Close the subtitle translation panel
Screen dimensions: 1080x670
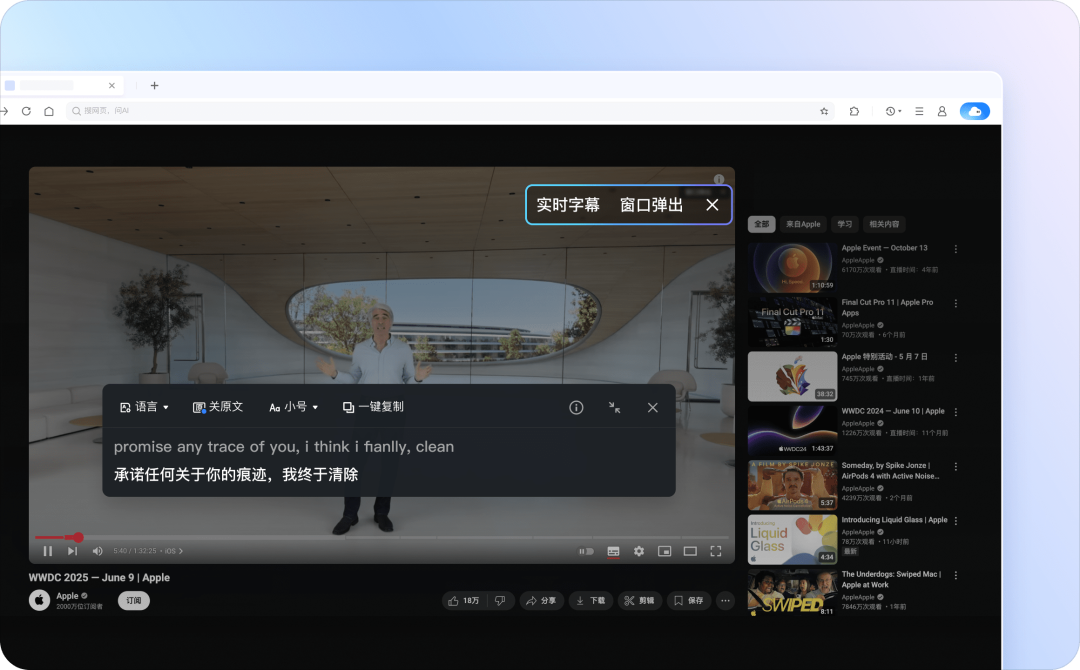[652, 408]
